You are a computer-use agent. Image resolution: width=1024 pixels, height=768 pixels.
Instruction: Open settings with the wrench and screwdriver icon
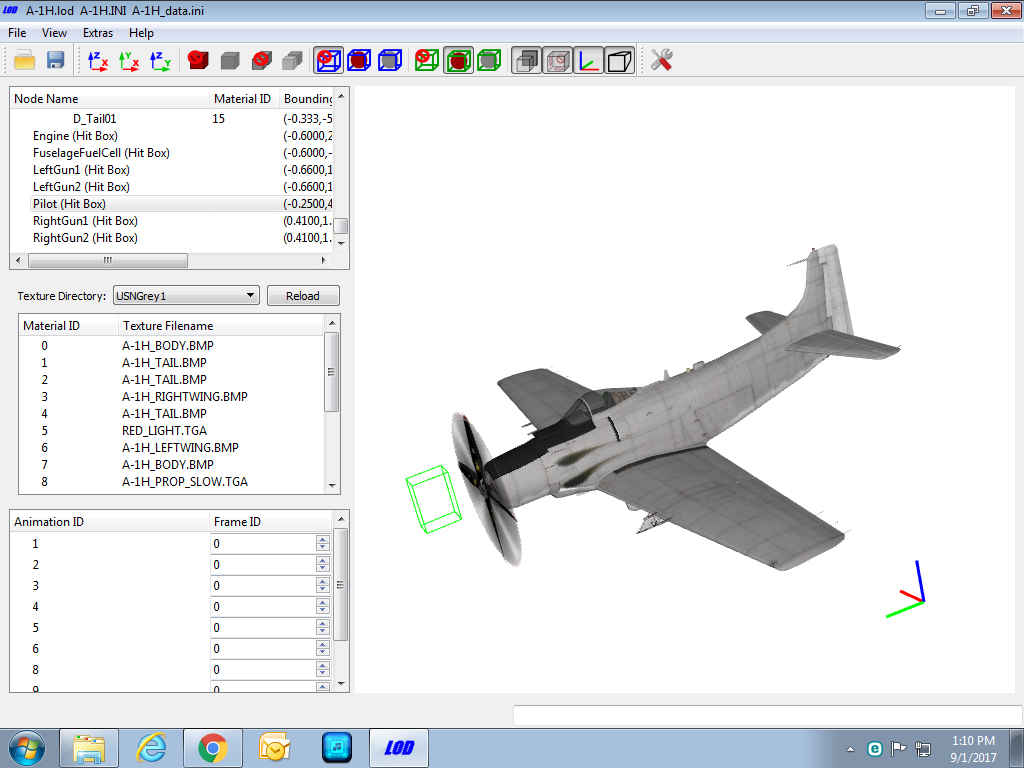pyautogui.click(x=662, y=61)
